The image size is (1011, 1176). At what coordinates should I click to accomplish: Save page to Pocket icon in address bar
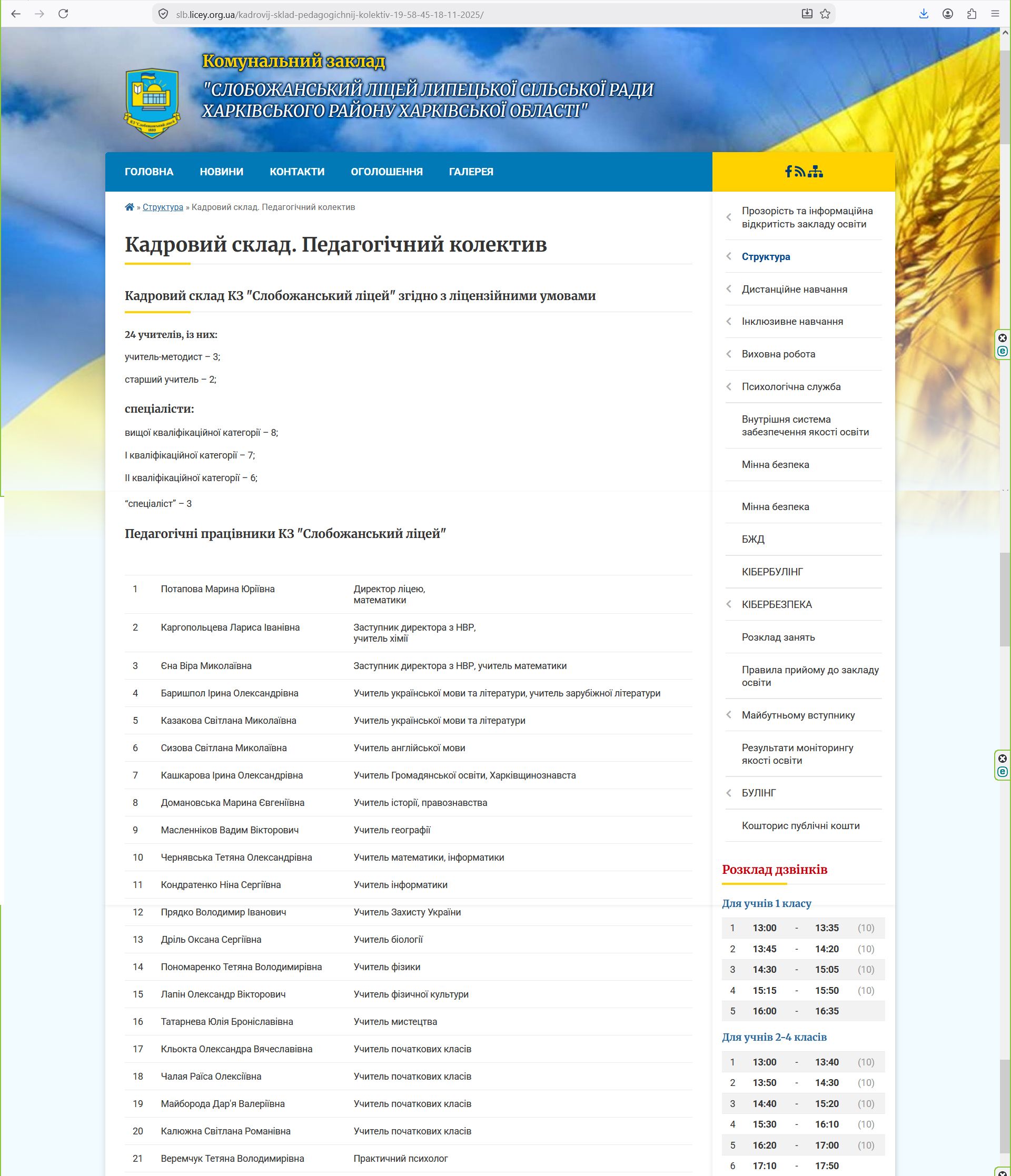(x=807, y=14)
